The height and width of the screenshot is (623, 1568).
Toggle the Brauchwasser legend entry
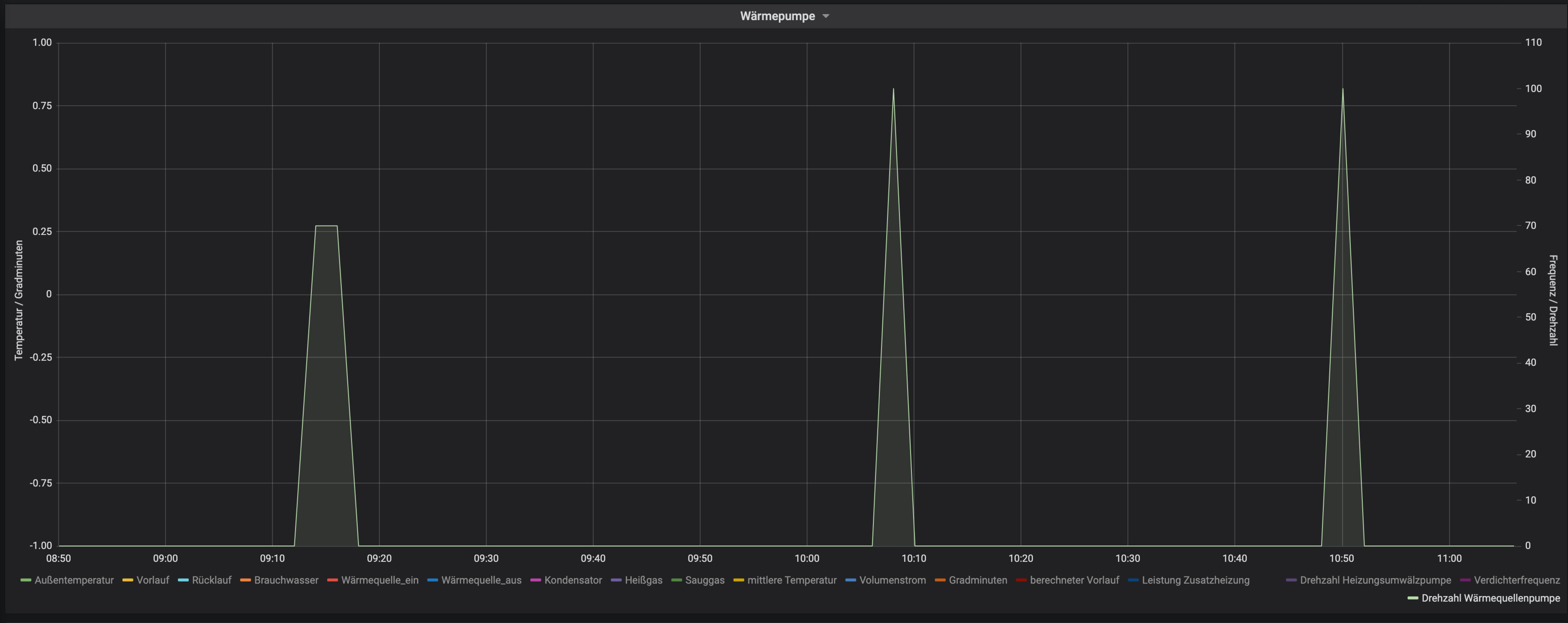click(x=286, y=580)
